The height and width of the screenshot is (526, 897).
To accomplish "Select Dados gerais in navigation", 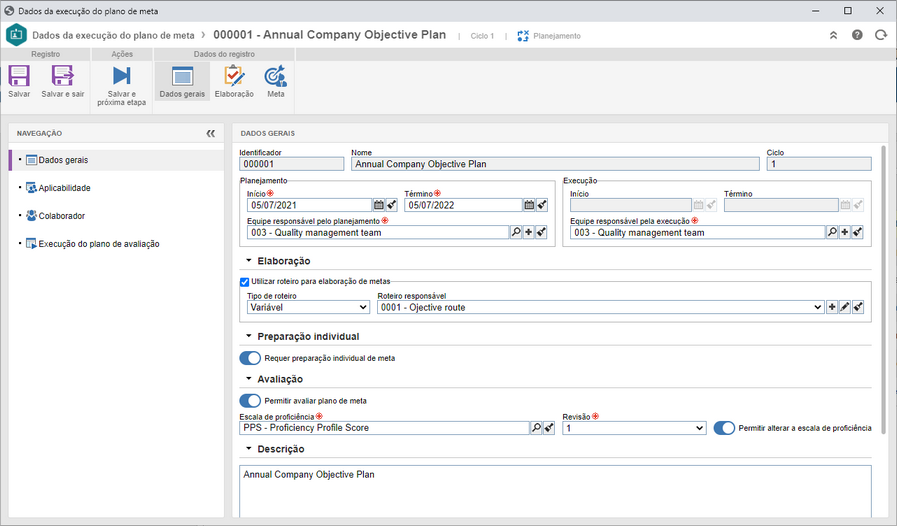I will (x=116, y=160).
